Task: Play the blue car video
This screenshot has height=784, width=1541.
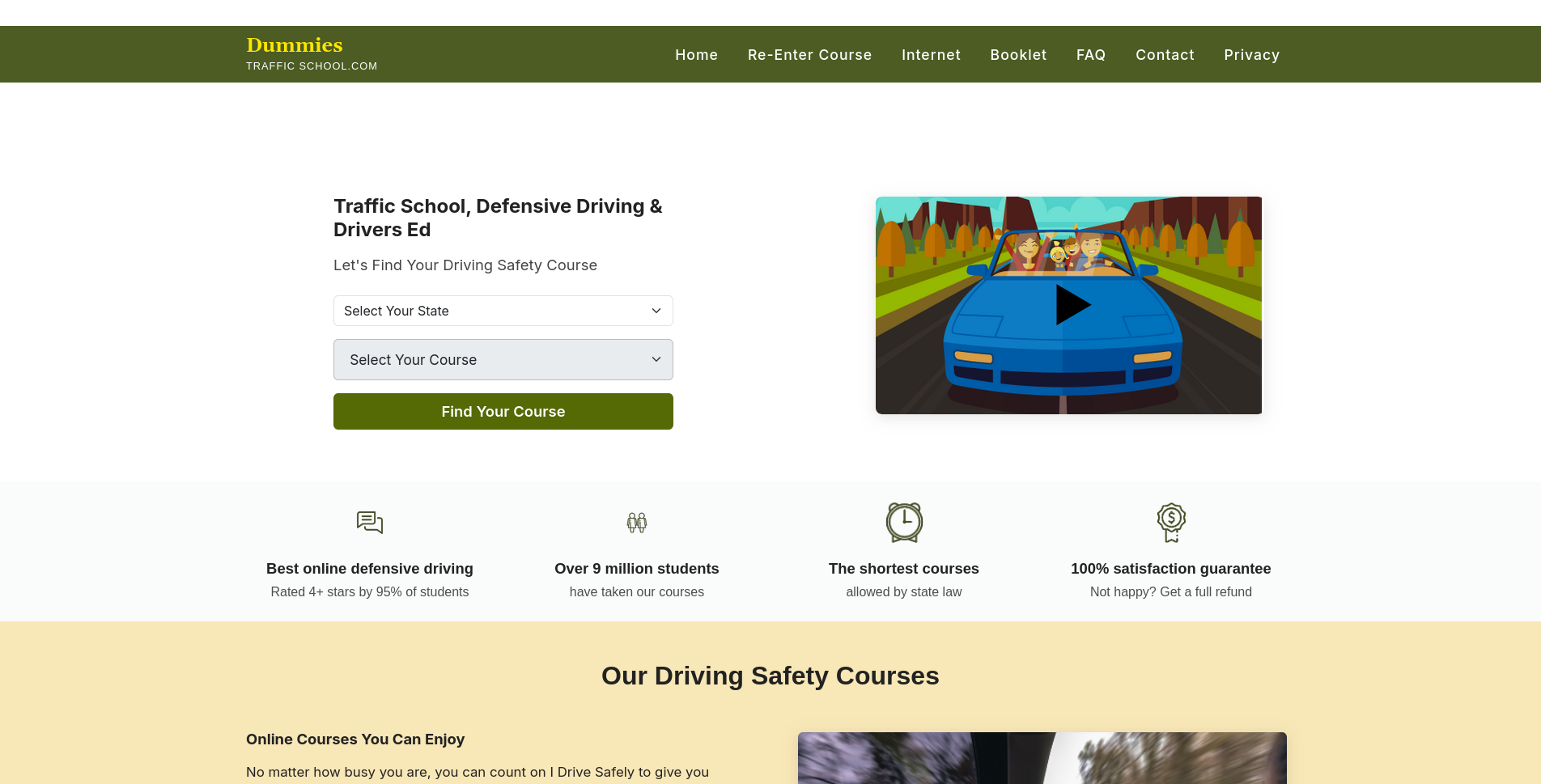Action: click(x=1070, y=305)
